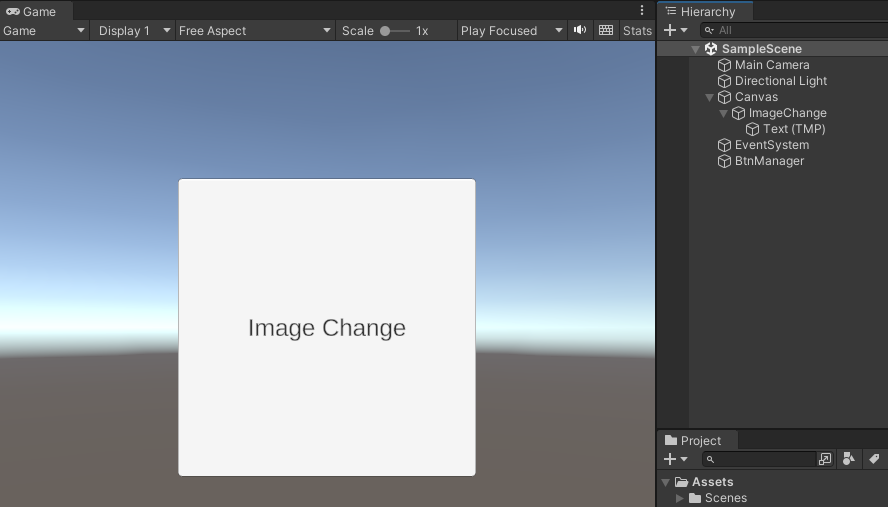Open the Game view options kebab menu
The width and height of the screenshot is (888, 507).
642,10
